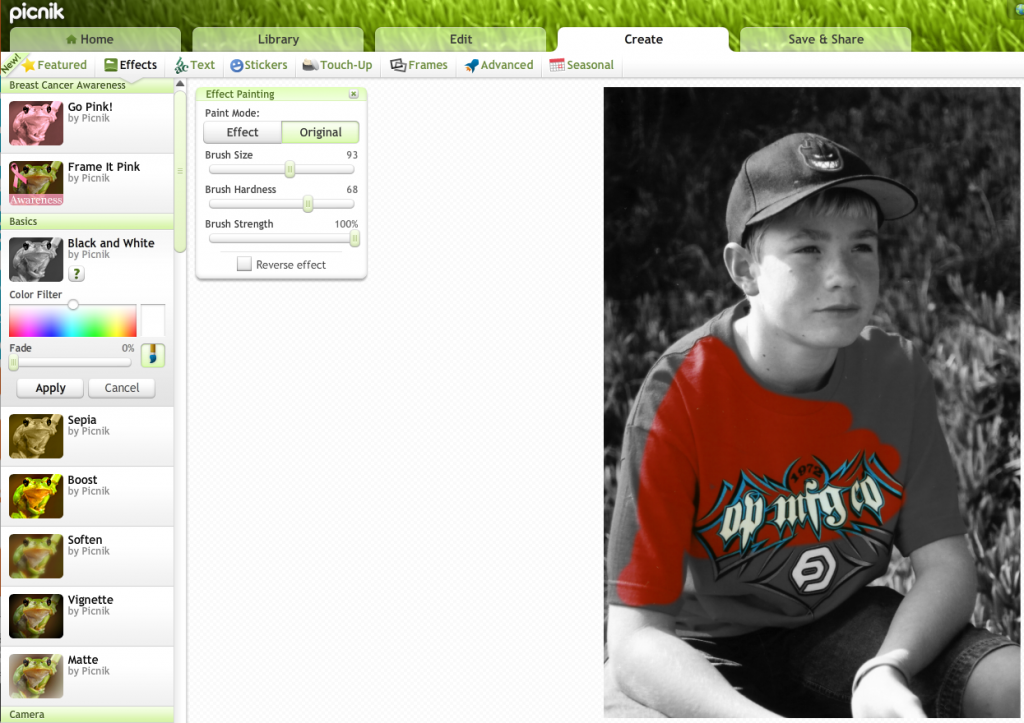Click the Color Filter slider handle
Image resolution: width=1024 pixels, height=723 pixels.
point(73,304)
